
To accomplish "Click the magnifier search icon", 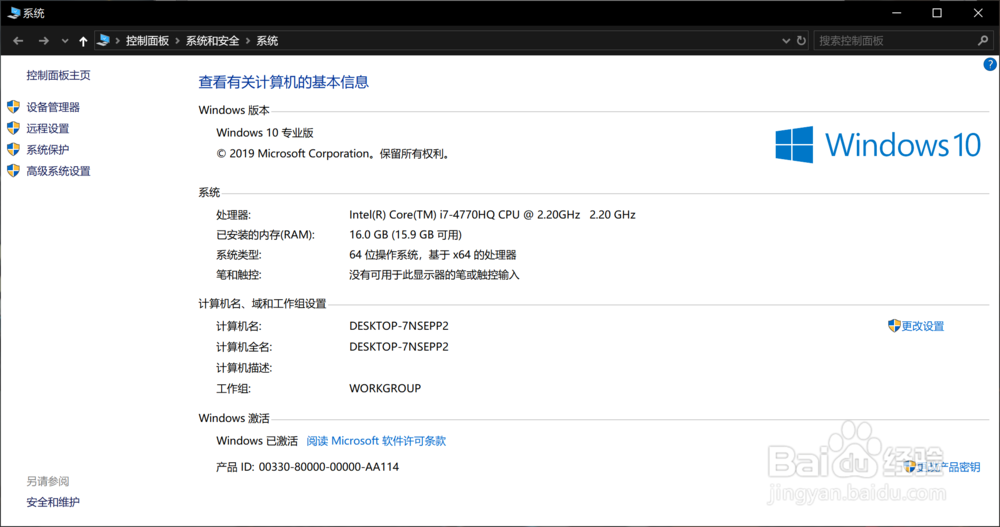I will pyautogui.click(x=983, y=41).
